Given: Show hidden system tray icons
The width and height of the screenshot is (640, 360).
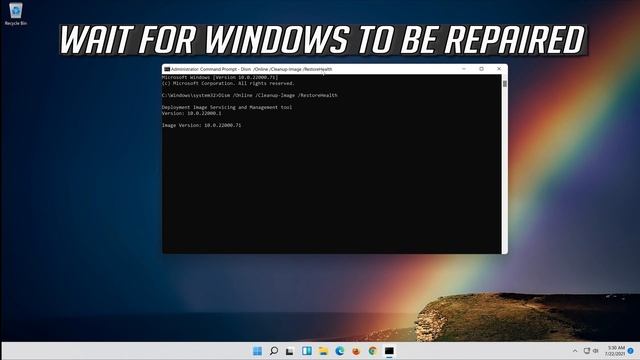Looking at the screenshot, I should (x=575, y=351).
